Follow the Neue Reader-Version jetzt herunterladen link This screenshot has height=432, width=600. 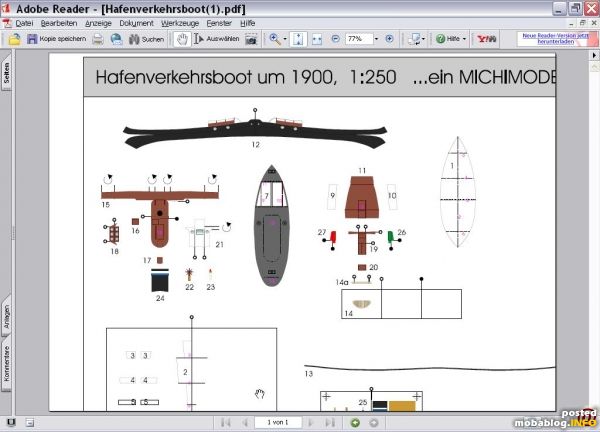click(556, 38)
